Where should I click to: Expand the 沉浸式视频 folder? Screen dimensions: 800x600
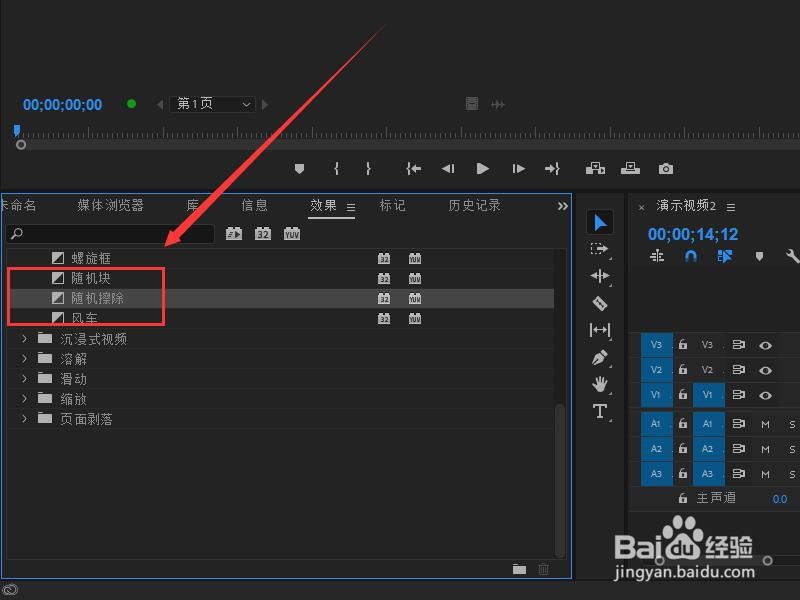24,338
